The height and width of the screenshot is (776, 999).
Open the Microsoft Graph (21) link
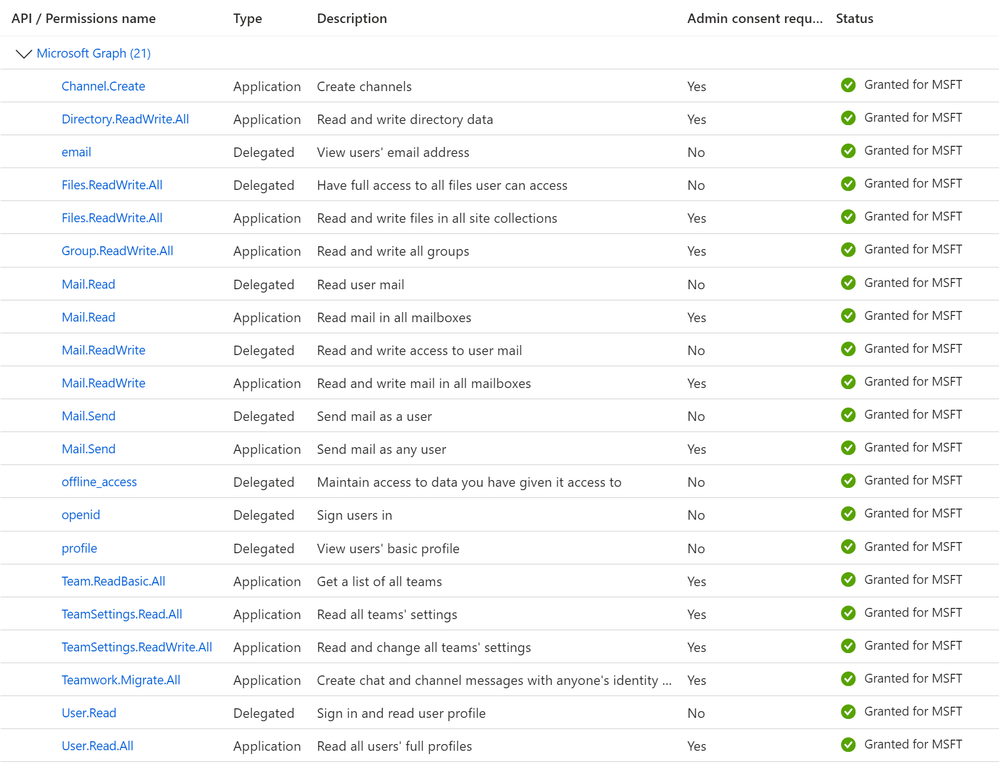coord(93,54)
